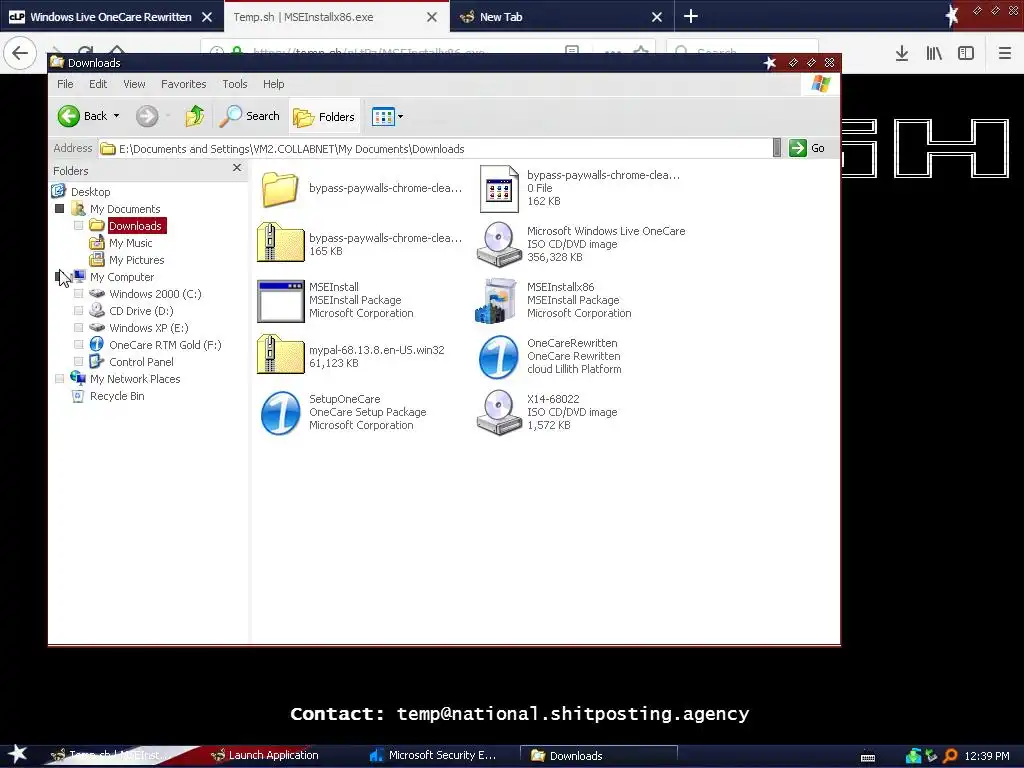The height and width of the screenshot is (768, 1024).
Task: Open the Favorites menu
Action: click(x=184, y=84)
